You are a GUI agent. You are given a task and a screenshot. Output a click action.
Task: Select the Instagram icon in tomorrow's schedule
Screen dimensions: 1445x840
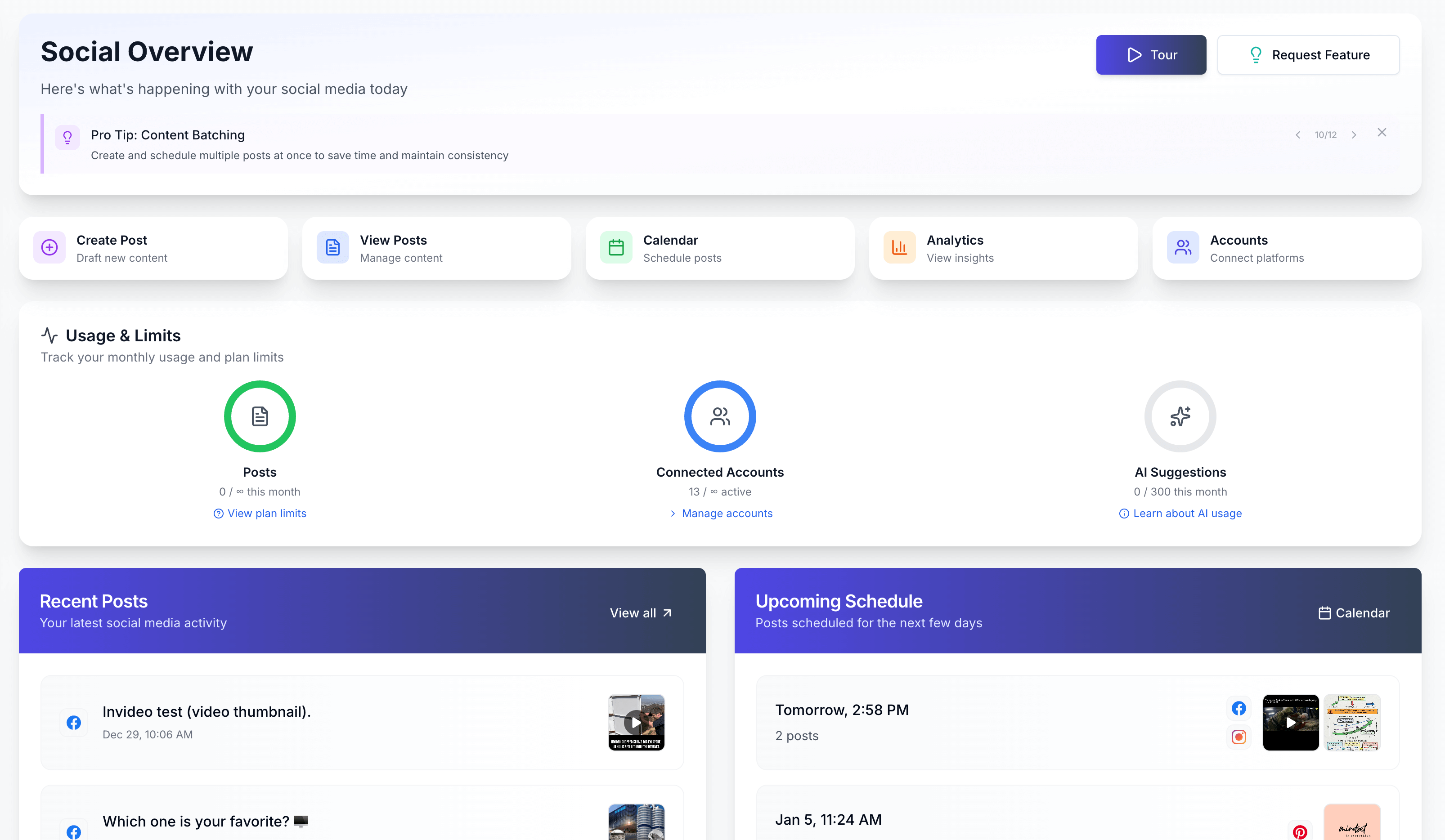[x=1239, y=737]
